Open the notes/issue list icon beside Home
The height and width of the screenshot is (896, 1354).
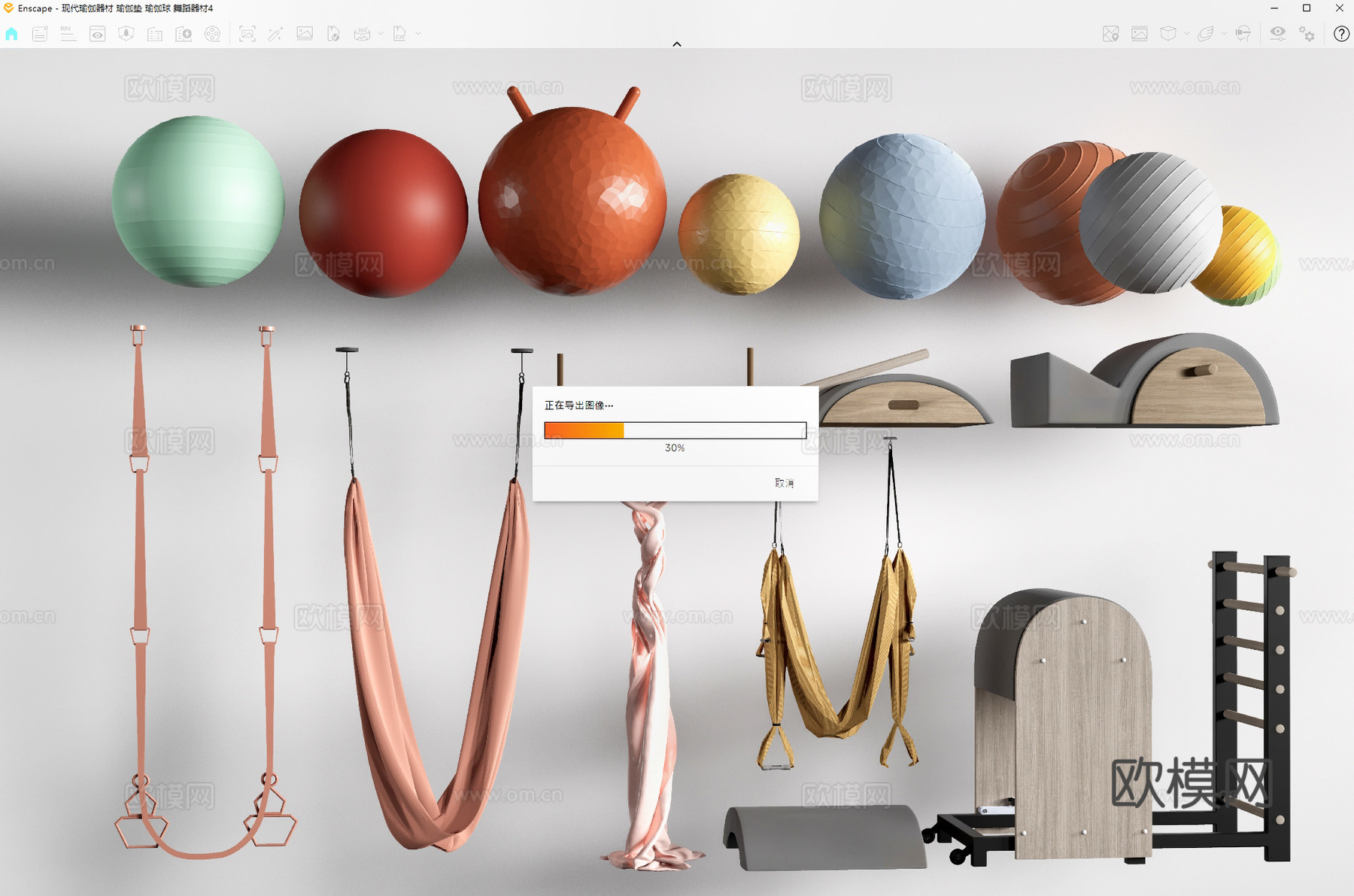(40, 34)
